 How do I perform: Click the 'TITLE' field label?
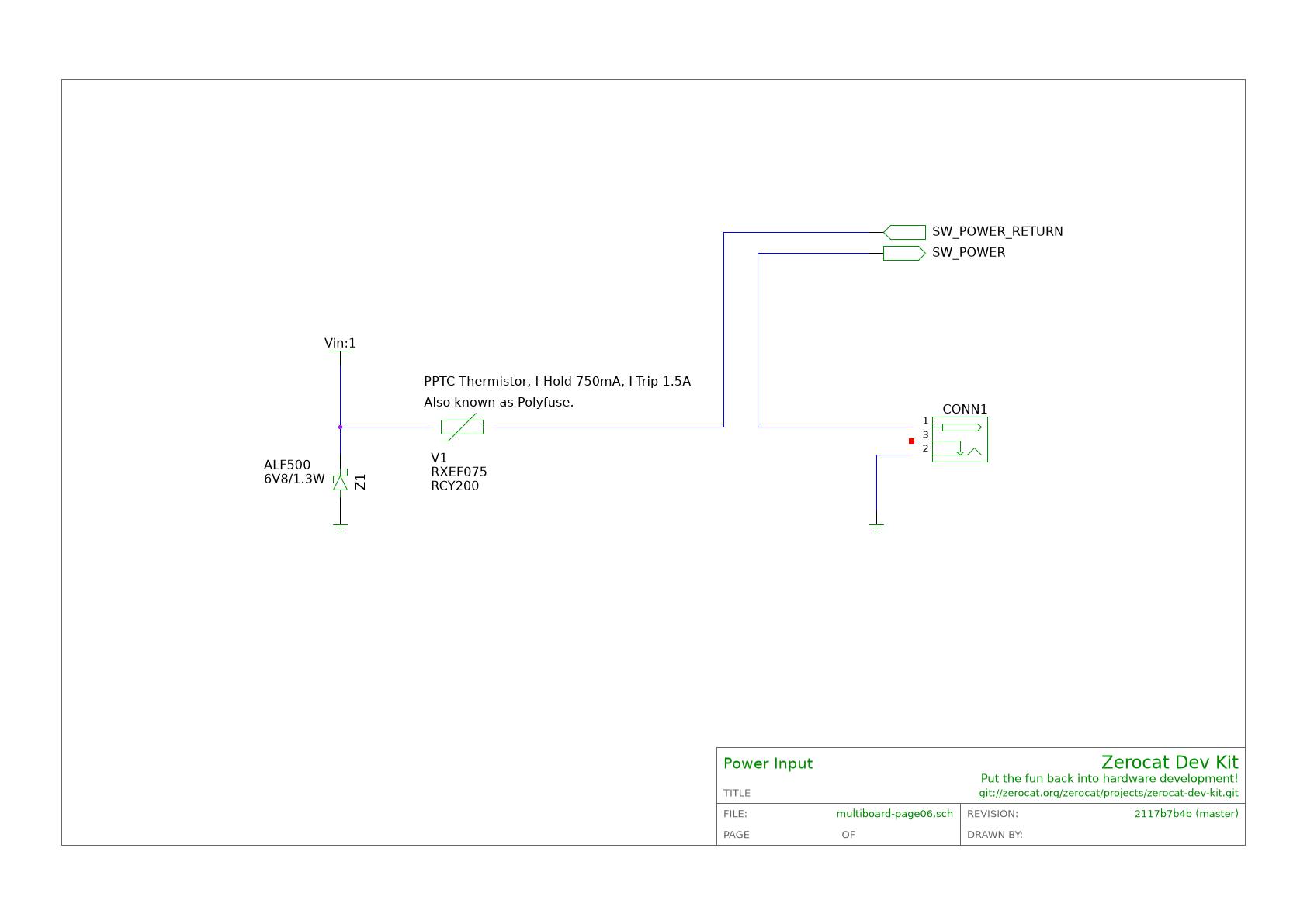coord(737,793)
